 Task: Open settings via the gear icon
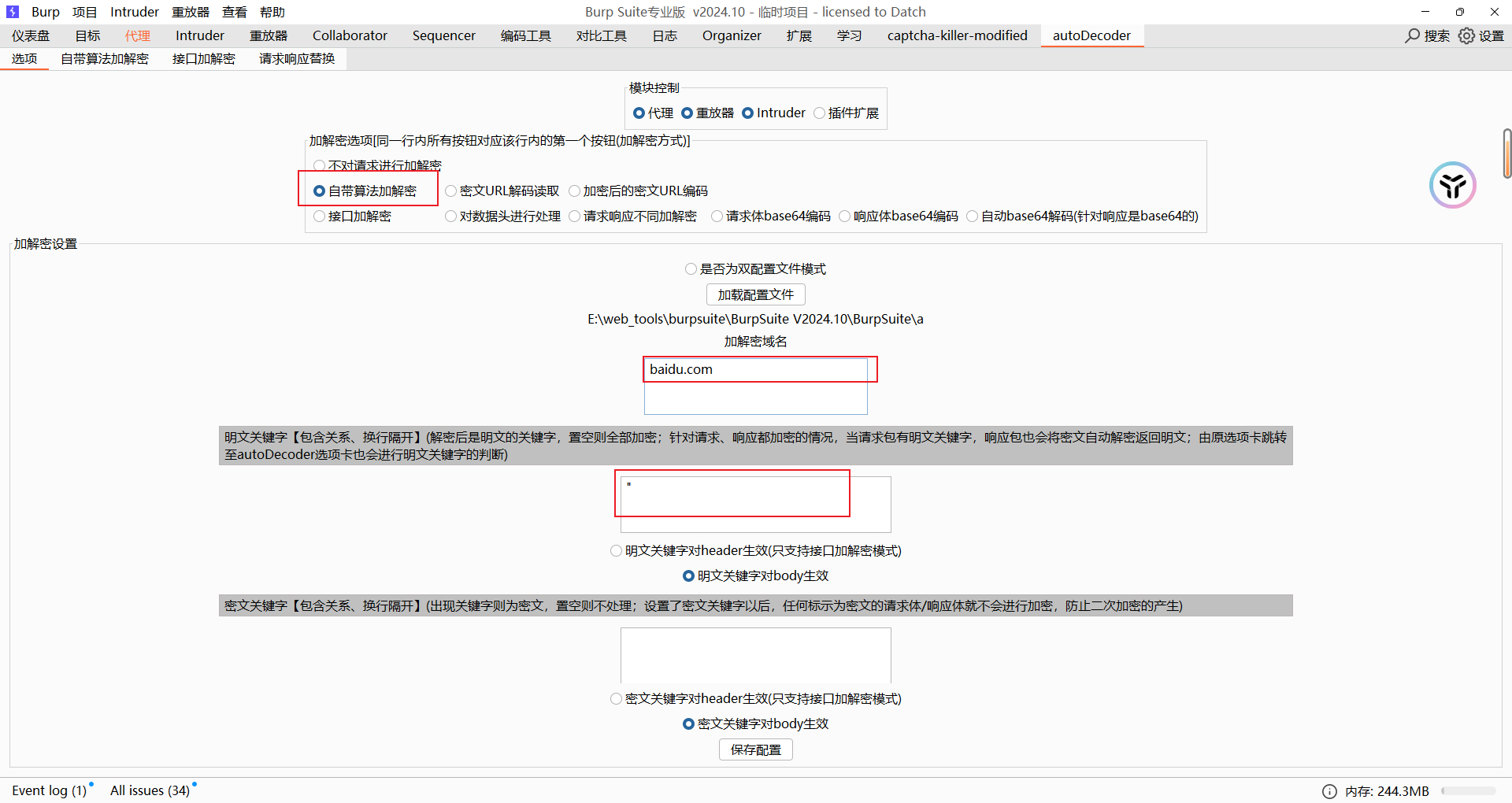[x=1466, y=35]
